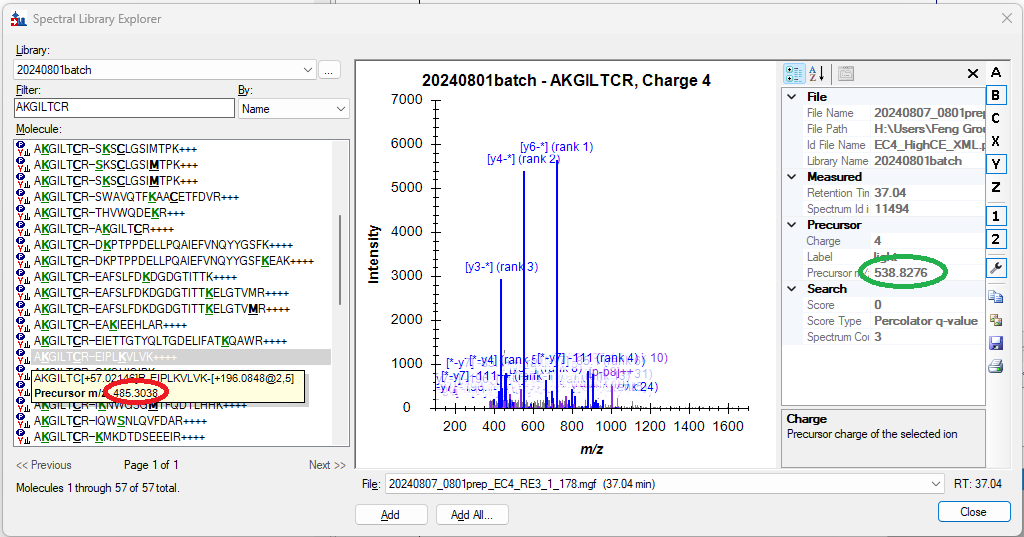Open the filter By Name dropdown
Image resolution: width=1024 pixels, height=537 pixels.
tap(341, 108)
